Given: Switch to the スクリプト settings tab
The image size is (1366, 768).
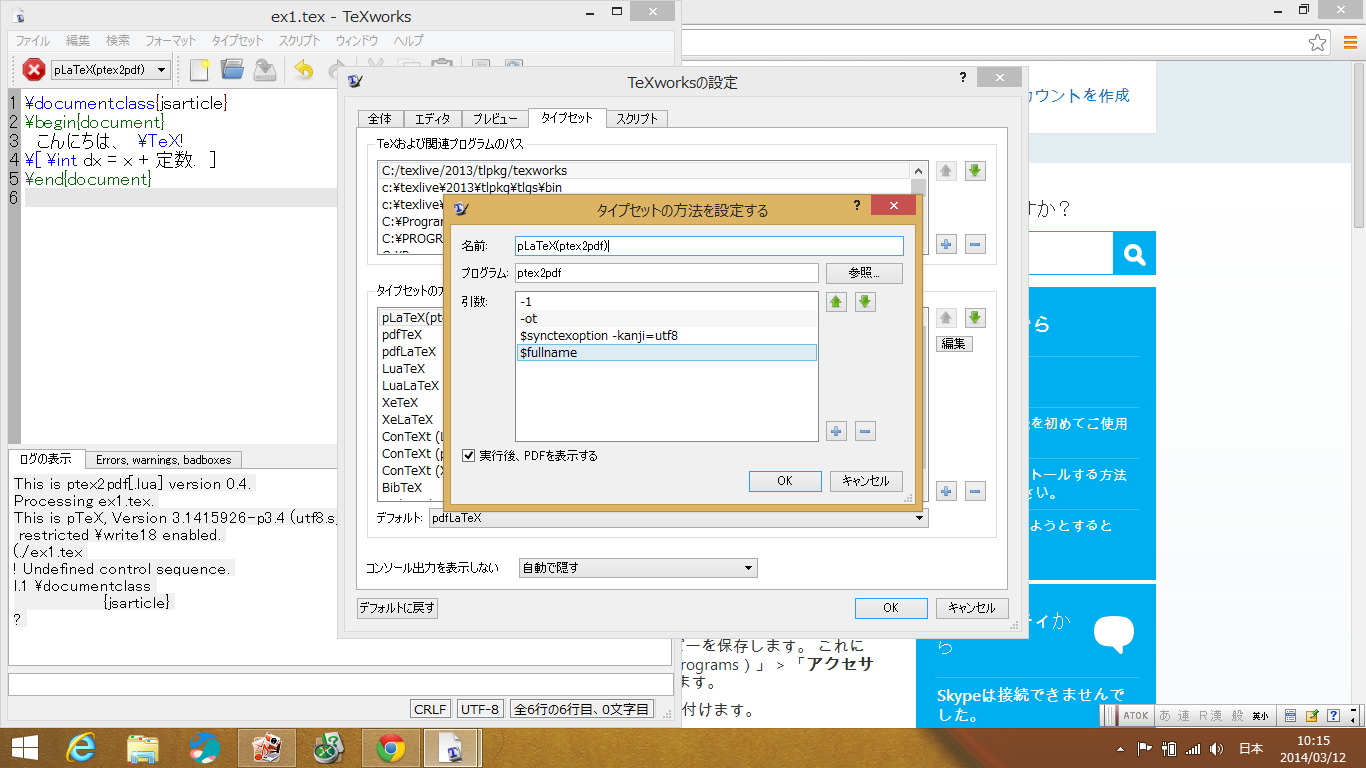Looking at the screenshot, I should coord(637,118).
